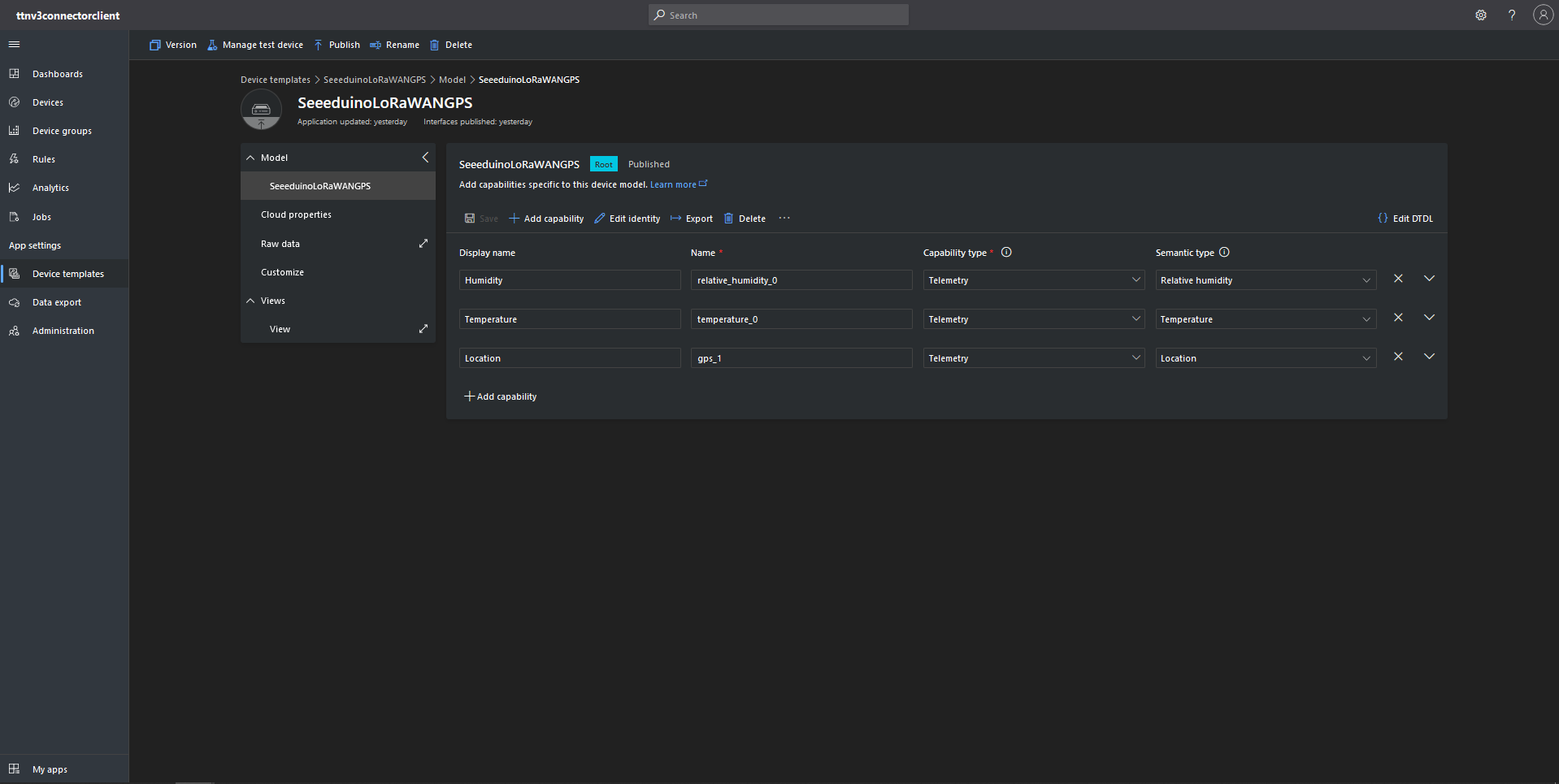Collapse the Views tree section
The height and width of the screenshot is (784, 1559).
click(250, 301)
